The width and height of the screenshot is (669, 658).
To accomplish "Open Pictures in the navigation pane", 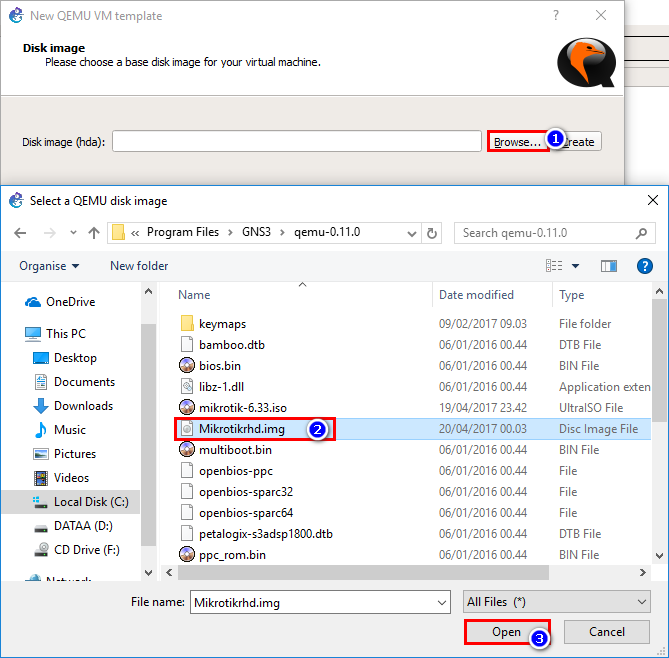I will coord(64,454).
